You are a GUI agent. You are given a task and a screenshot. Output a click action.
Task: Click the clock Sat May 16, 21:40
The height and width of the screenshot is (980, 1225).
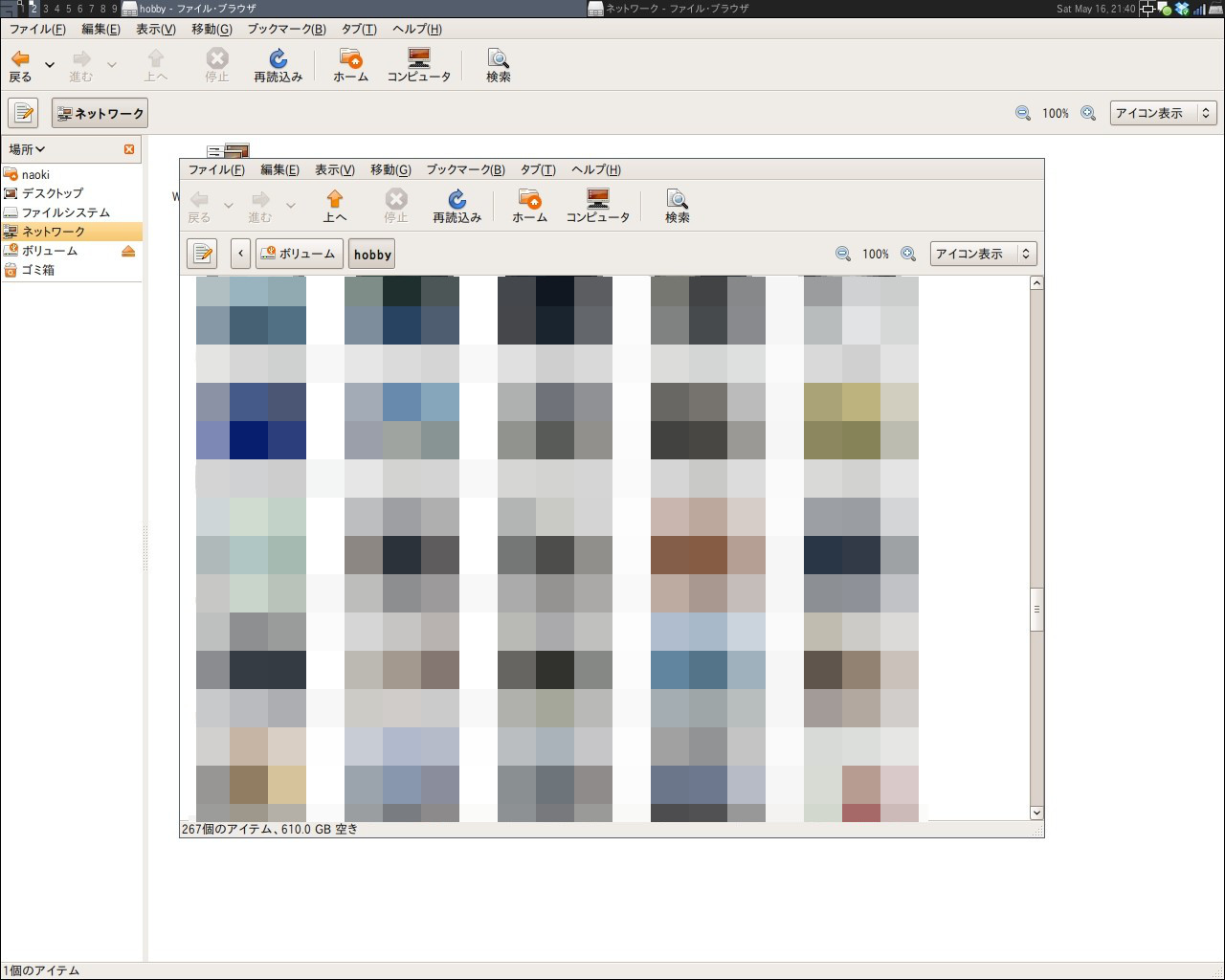pos(1095,9)
